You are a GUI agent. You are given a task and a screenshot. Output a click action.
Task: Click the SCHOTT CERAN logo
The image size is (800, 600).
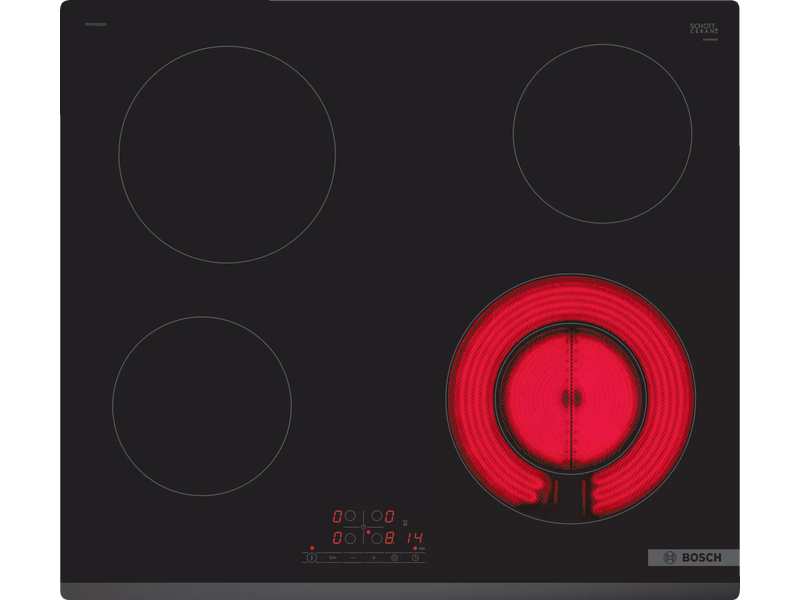click(x=704, y=30)
